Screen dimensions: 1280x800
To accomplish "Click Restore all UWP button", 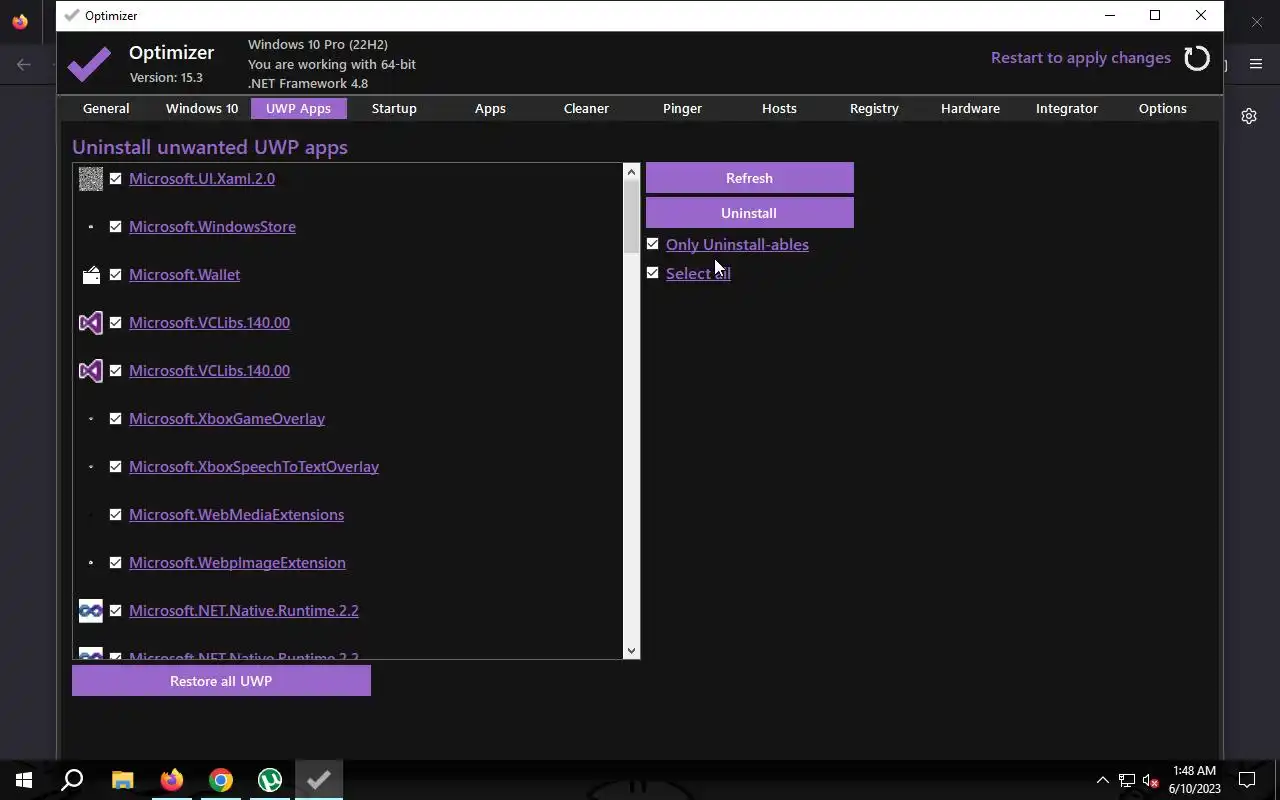I will pyautogui.click(x=221, y=681).
